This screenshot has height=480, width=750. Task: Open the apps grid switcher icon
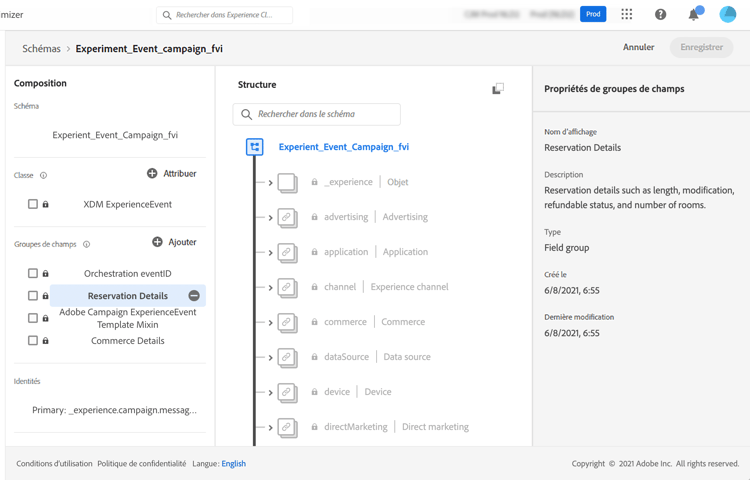pyautogui.click(x=627, y=14)
